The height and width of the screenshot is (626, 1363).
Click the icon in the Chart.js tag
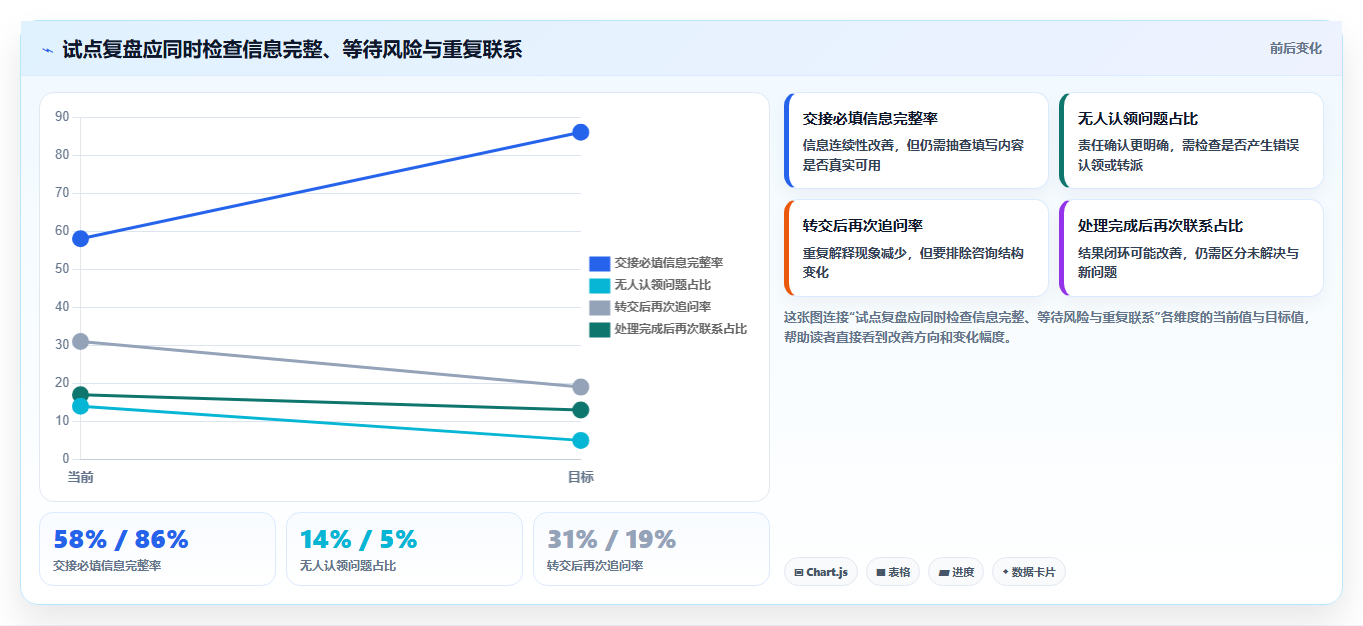799,573
